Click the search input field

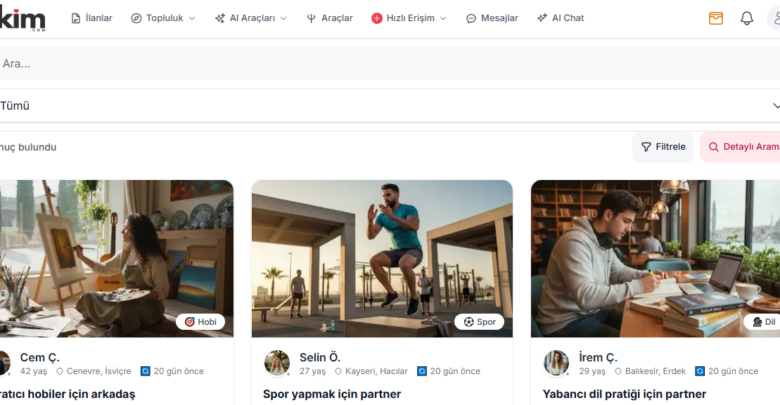pos(390,63)
